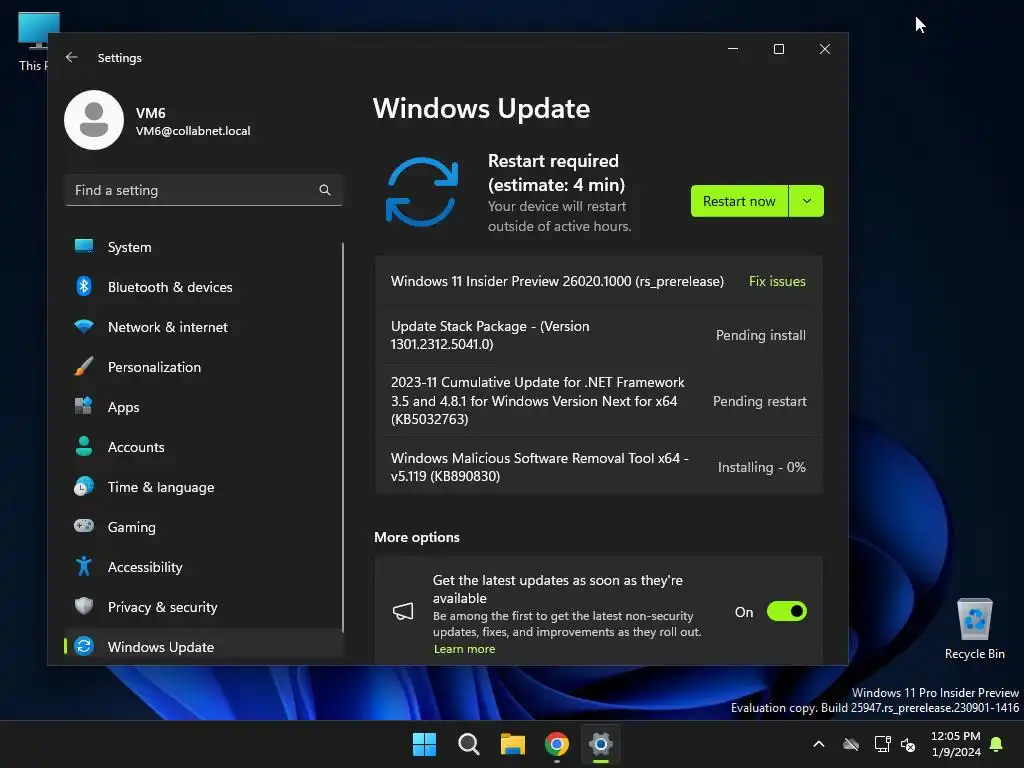Image resolution: width=1024 pixels, height=768 pixels.
Task: Open the Personalization category
Action: click(x=204, y=366)
